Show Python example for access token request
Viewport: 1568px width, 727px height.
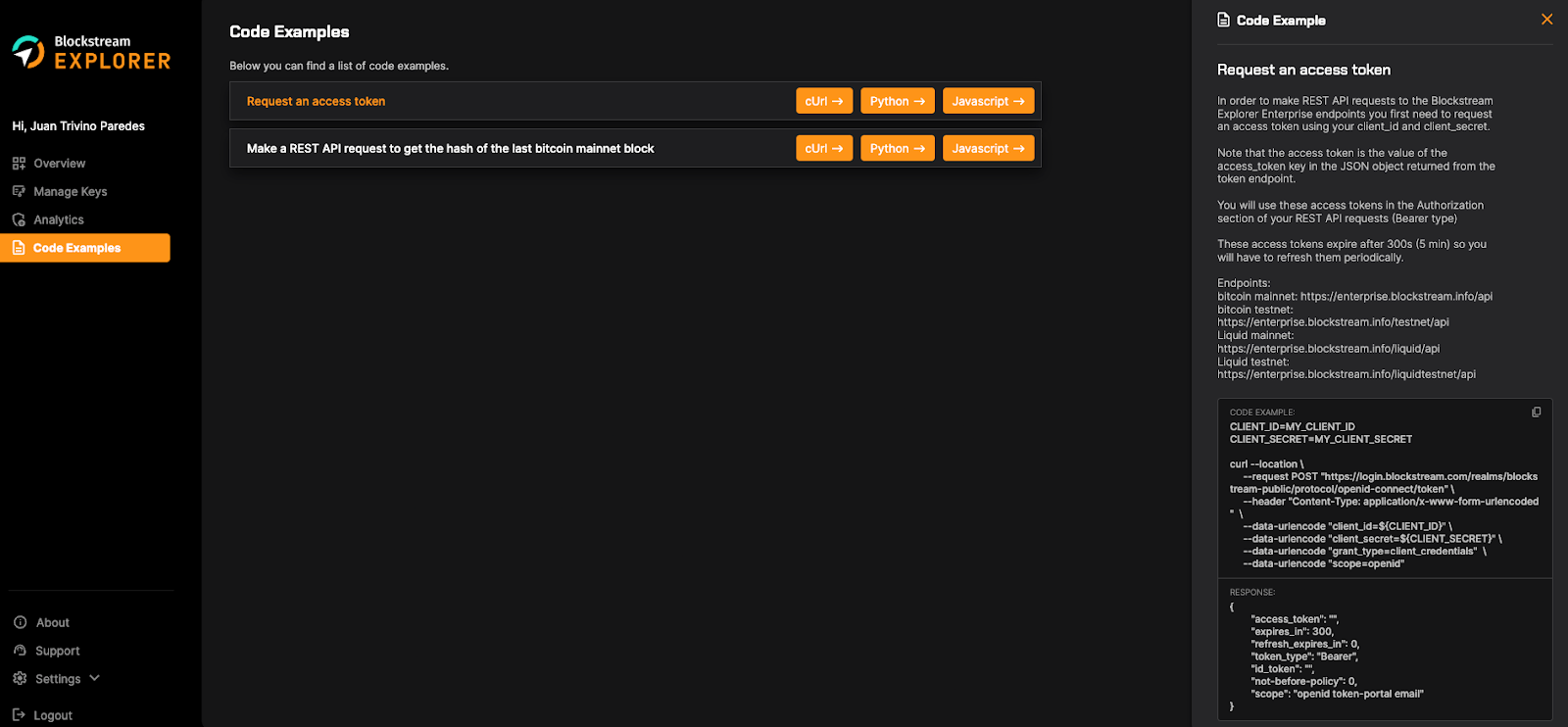coord(898,101)
